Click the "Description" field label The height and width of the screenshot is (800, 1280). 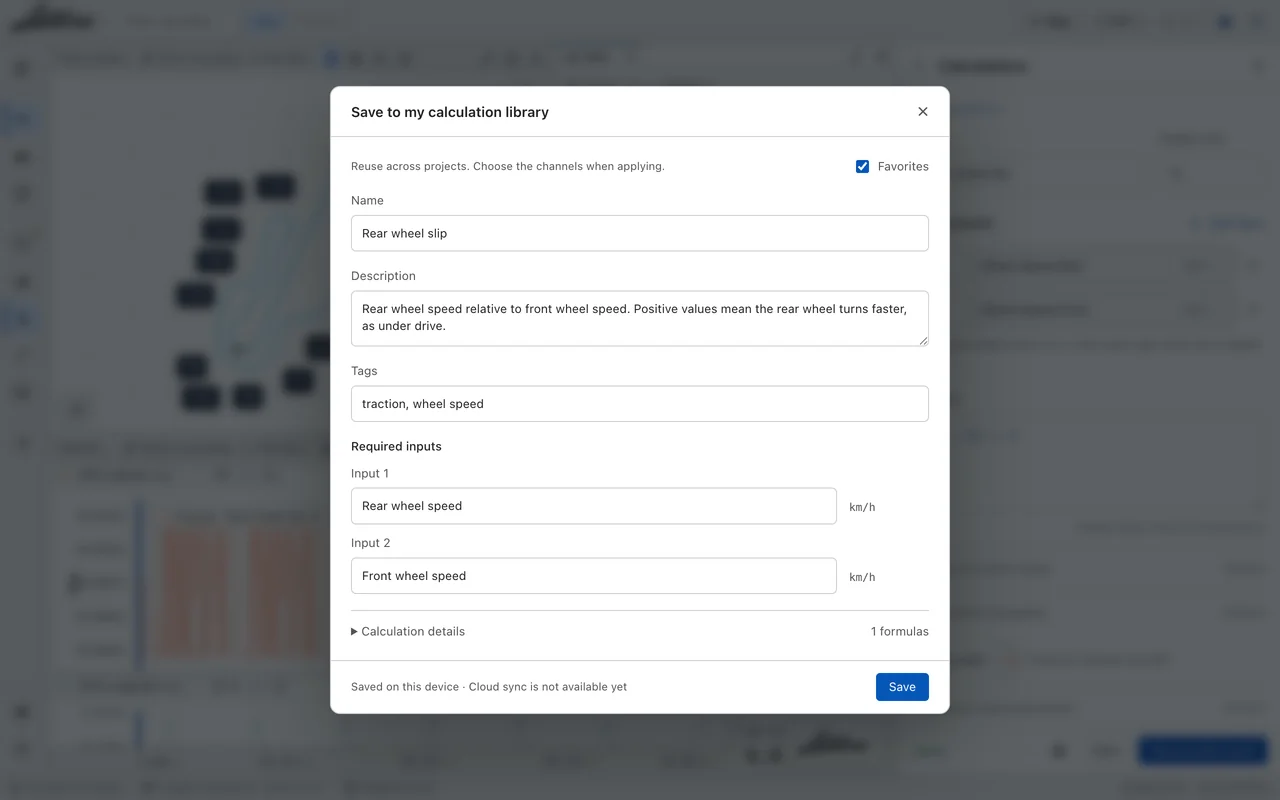(383, 276)
